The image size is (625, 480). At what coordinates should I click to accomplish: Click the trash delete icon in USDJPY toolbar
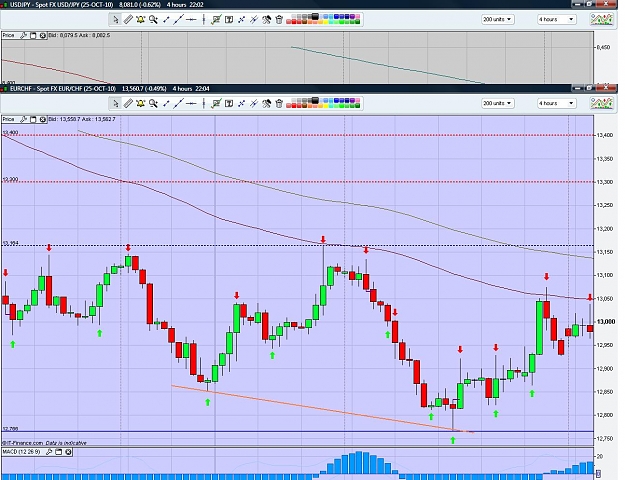[x=279, y=20]
